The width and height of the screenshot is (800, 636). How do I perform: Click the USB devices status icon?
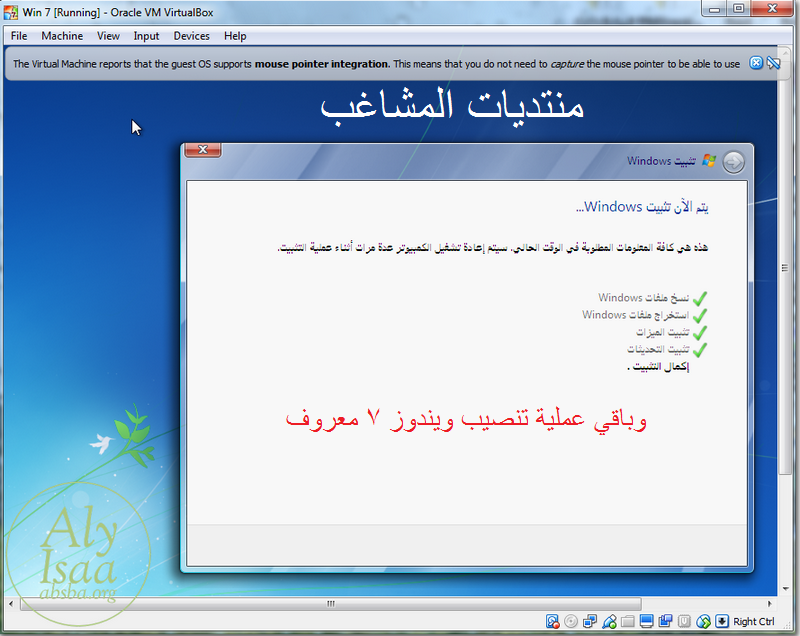[607, 622]
